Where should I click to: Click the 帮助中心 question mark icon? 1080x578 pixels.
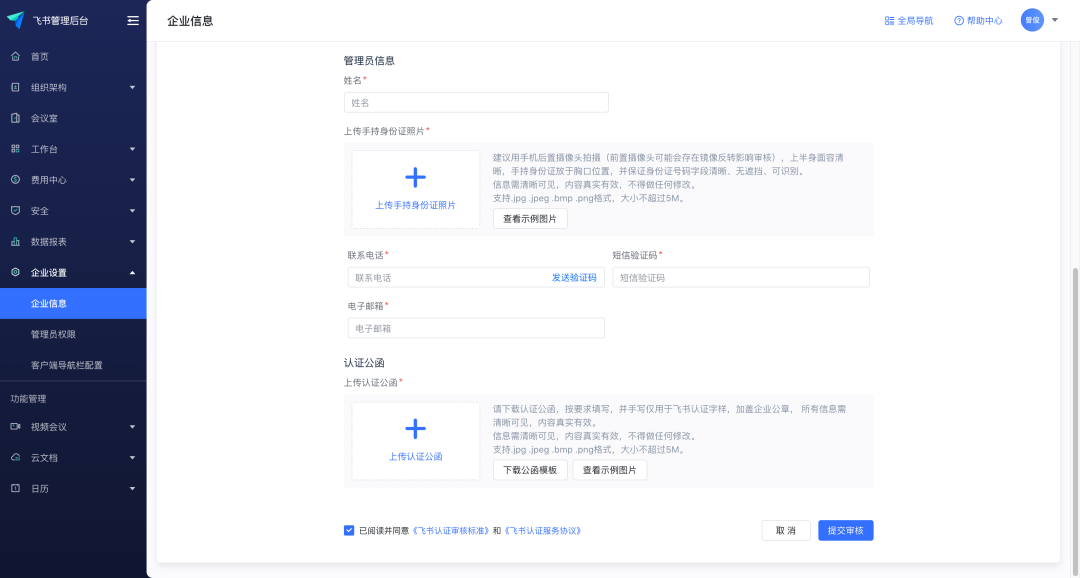tap(959, 21)
